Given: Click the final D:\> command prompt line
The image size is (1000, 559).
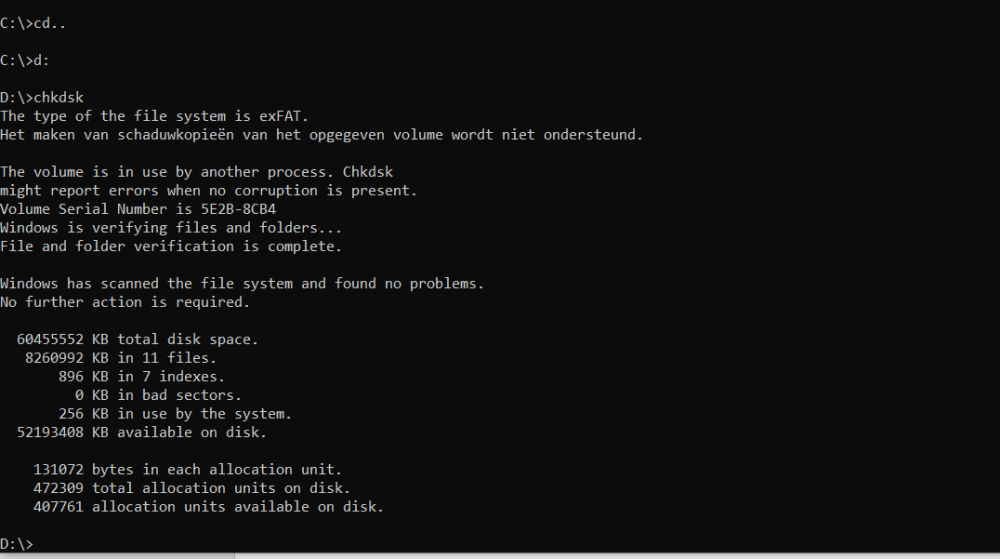Looking at the screenshot, I should [x=17, y=543].
